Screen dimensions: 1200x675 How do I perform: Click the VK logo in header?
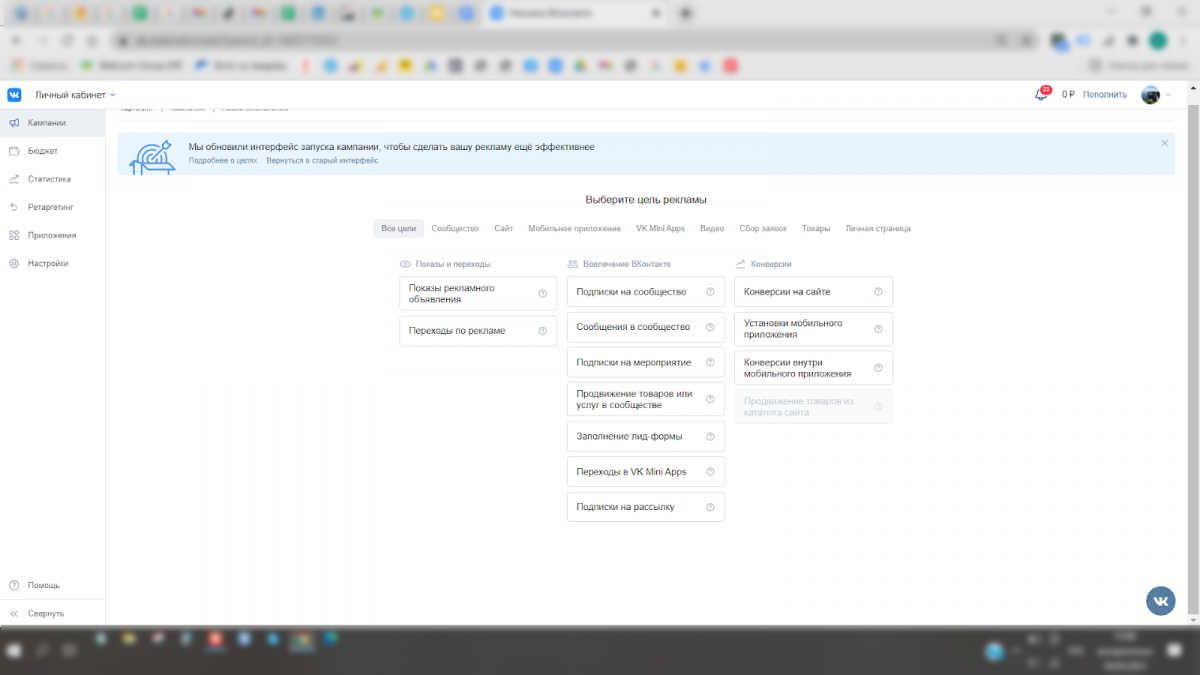[x=14, y=95]
